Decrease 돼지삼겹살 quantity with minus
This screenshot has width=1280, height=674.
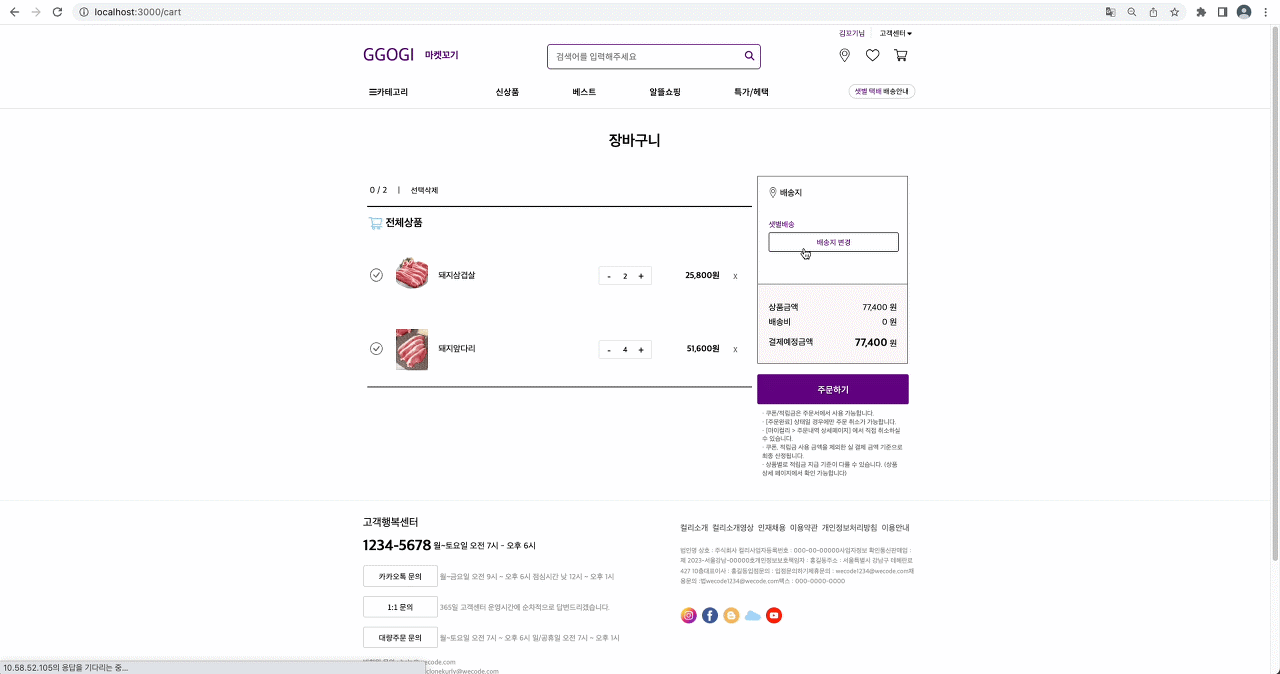[609, 276]
